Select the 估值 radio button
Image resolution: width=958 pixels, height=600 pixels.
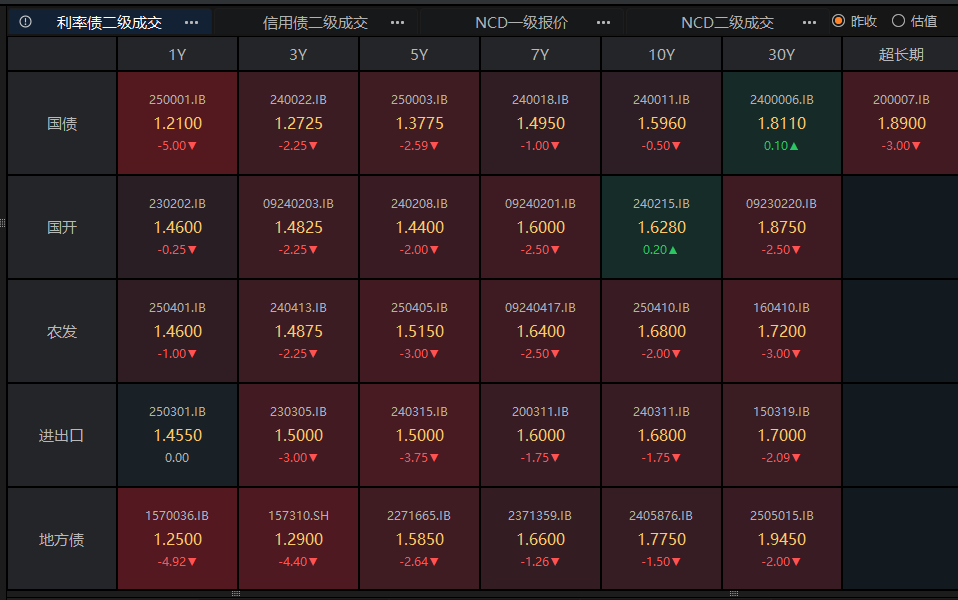coord(898,21)
